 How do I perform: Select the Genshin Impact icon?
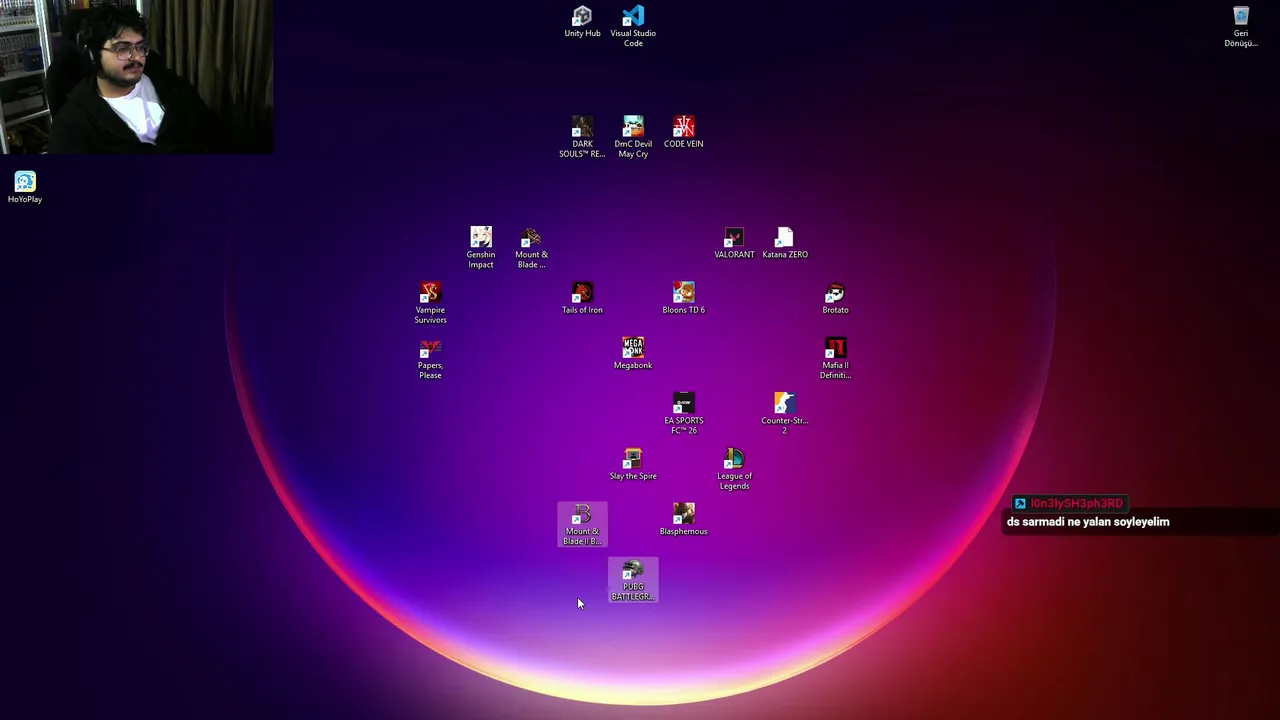tap(481, 247)
